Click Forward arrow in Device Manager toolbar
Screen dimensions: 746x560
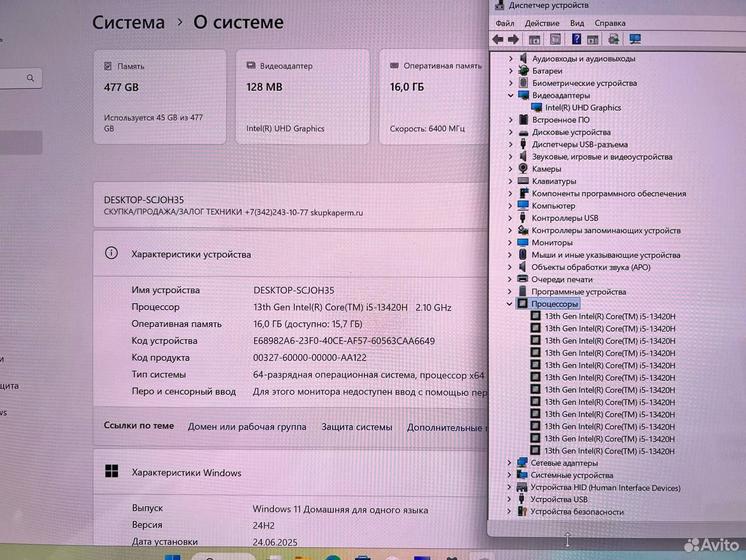click(513, 39)
